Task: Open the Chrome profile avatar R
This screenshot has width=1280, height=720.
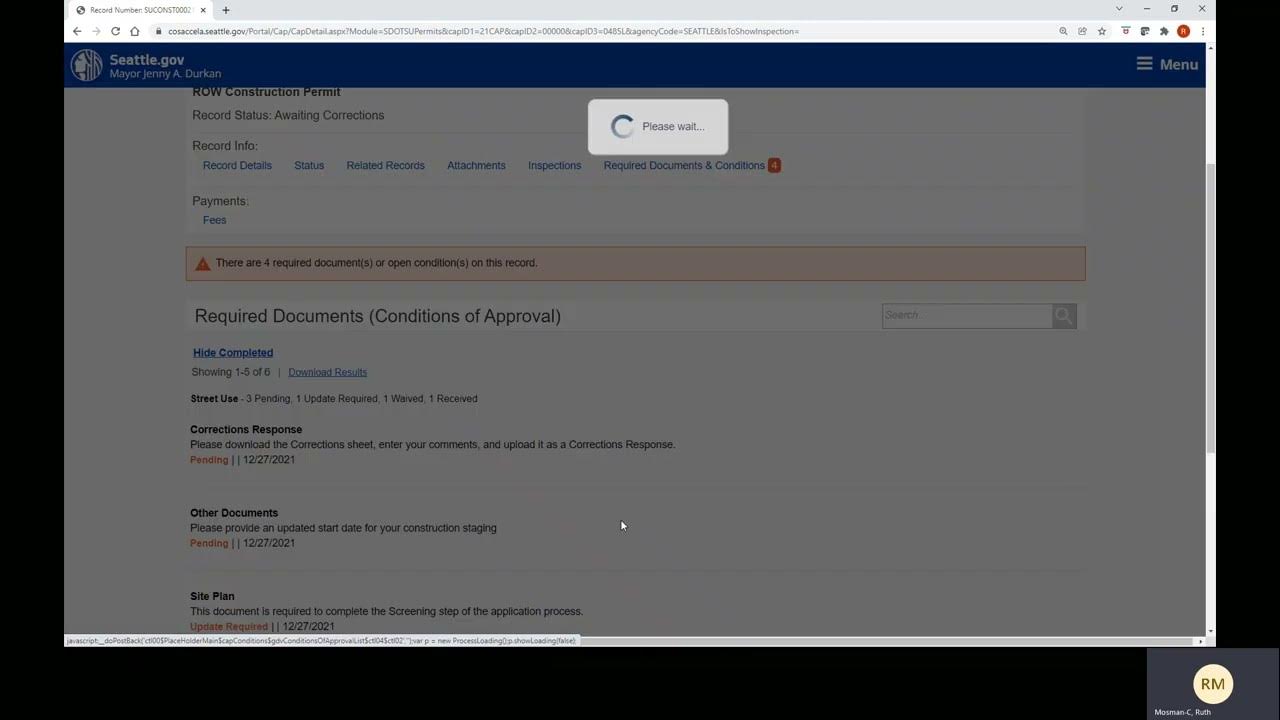Action: click(x=1183, y=31)
